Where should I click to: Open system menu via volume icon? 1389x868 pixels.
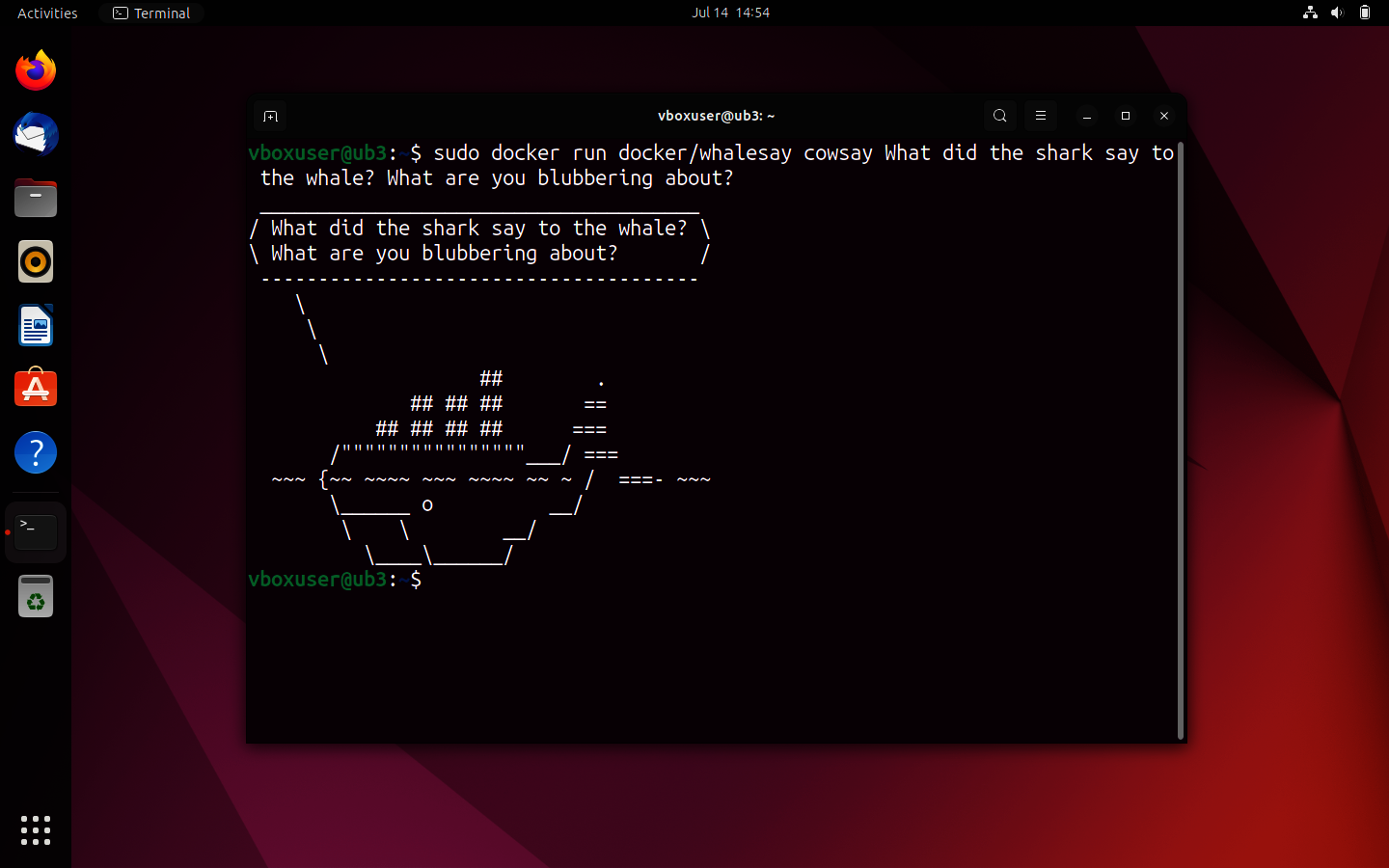[1337, 13]
